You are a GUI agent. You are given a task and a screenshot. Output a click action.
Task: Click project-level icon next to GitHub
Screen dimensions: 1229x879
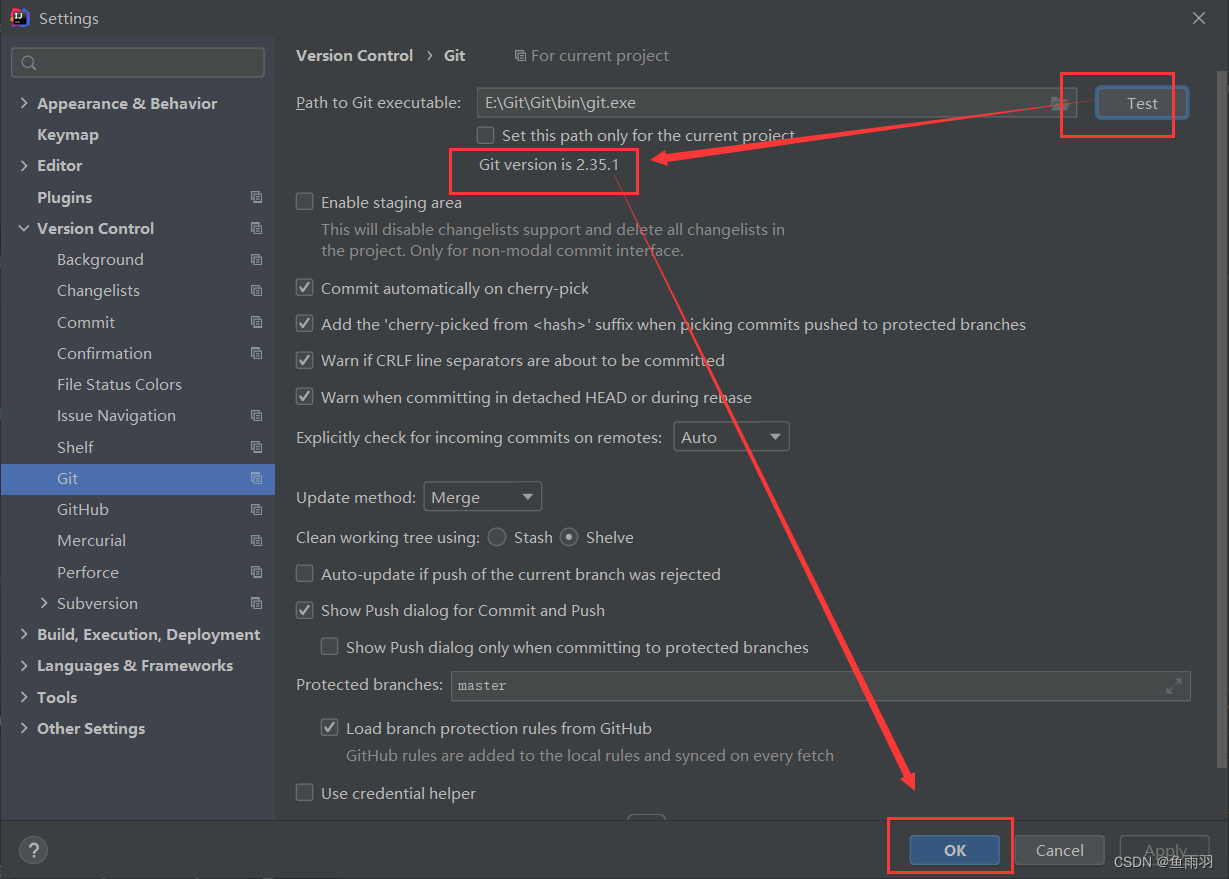[257, 510]
